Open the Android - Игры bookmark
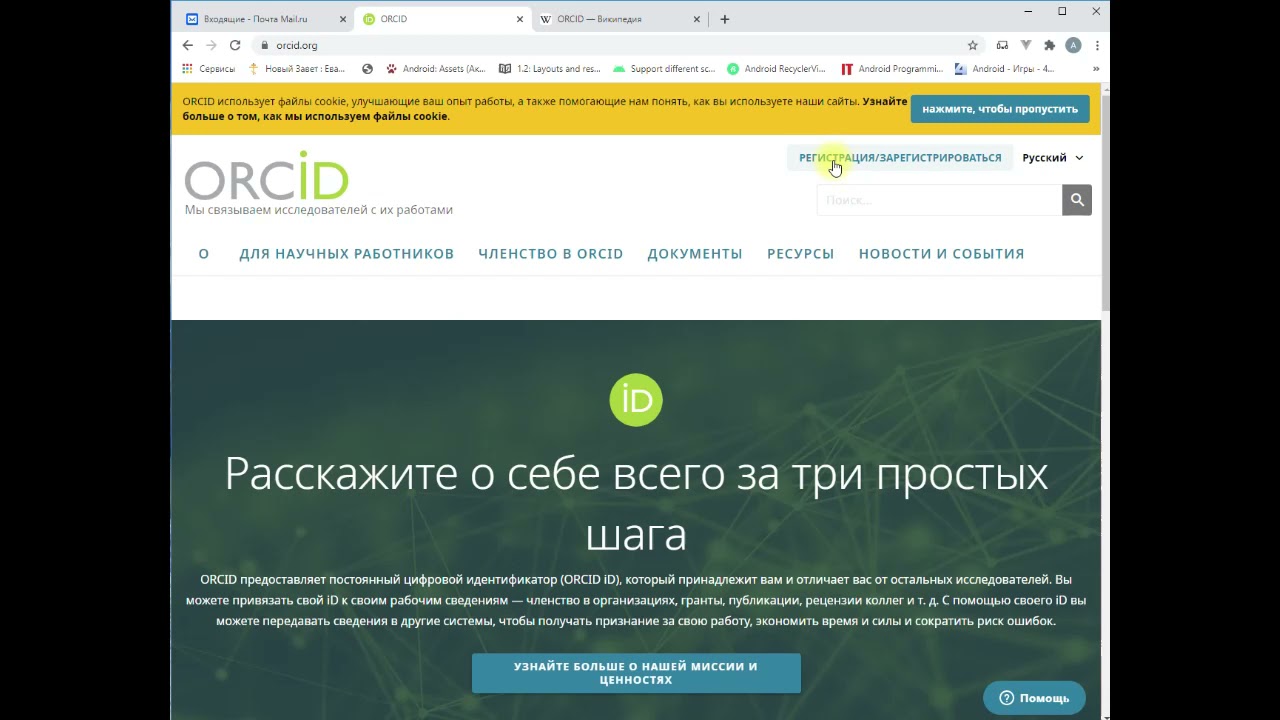 coord(1005,69)
